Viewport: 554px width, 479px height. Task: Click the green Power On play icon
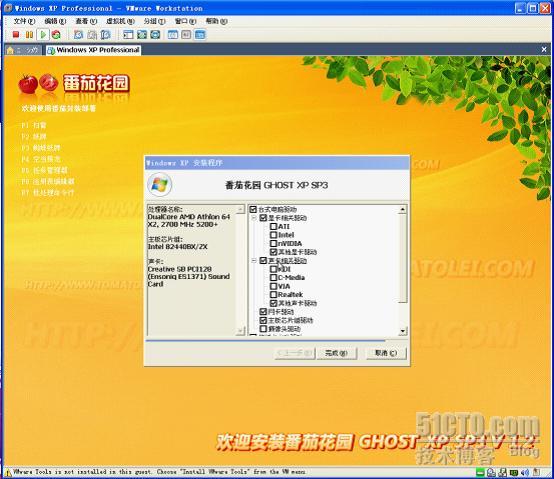(x=43, y=35)
